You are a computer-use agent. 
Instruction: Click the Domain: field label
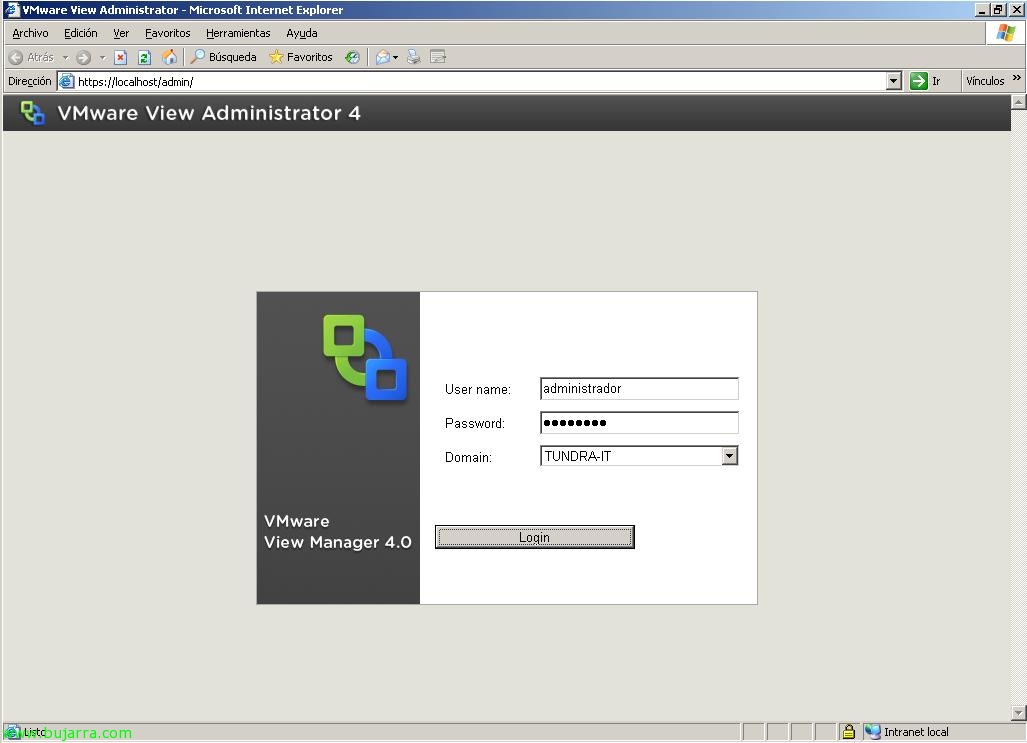pos(468,457)
